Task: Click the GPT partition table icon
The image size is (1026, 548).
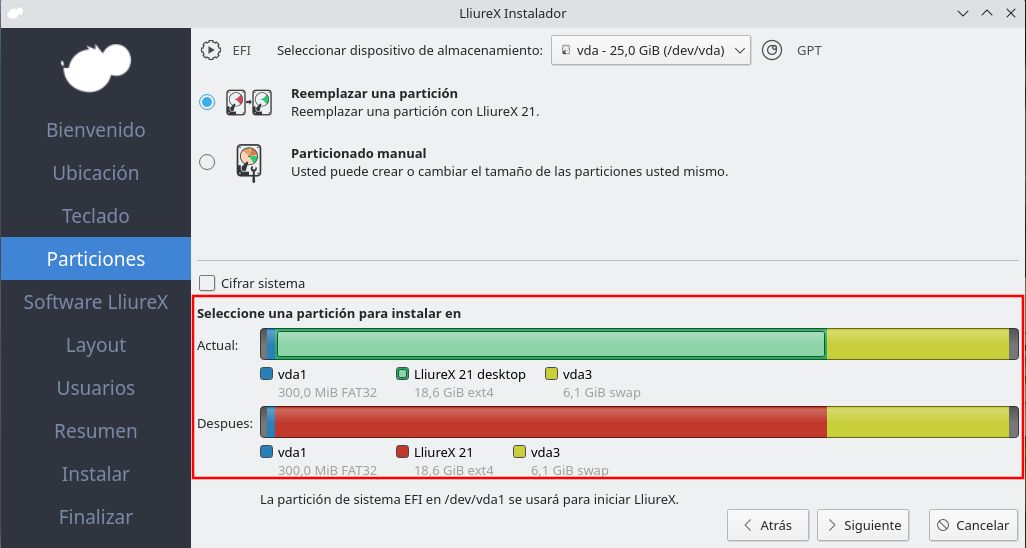Action: (771, 50)
